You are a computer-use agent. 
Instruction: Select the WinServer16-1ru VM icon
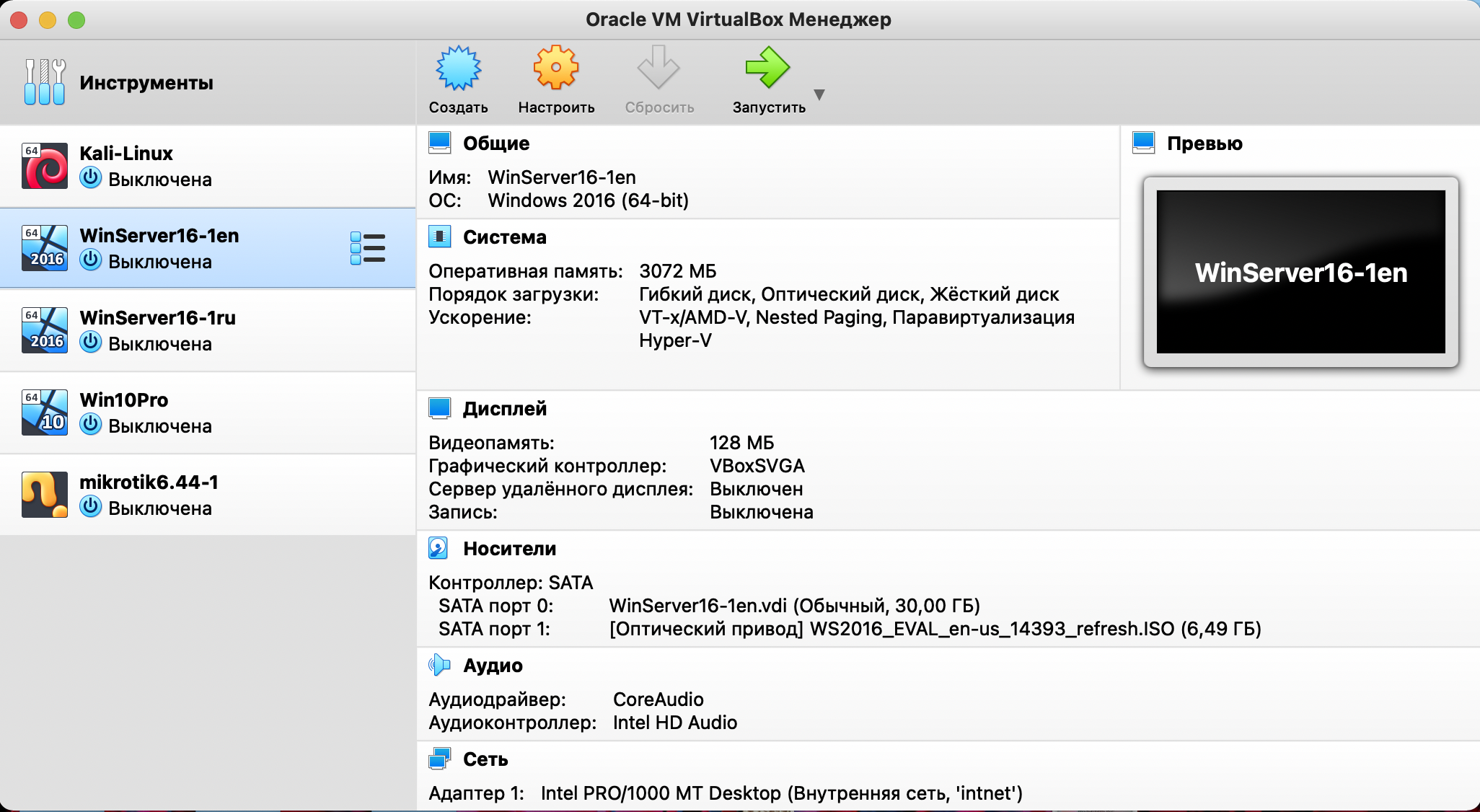tap(45, 330)
